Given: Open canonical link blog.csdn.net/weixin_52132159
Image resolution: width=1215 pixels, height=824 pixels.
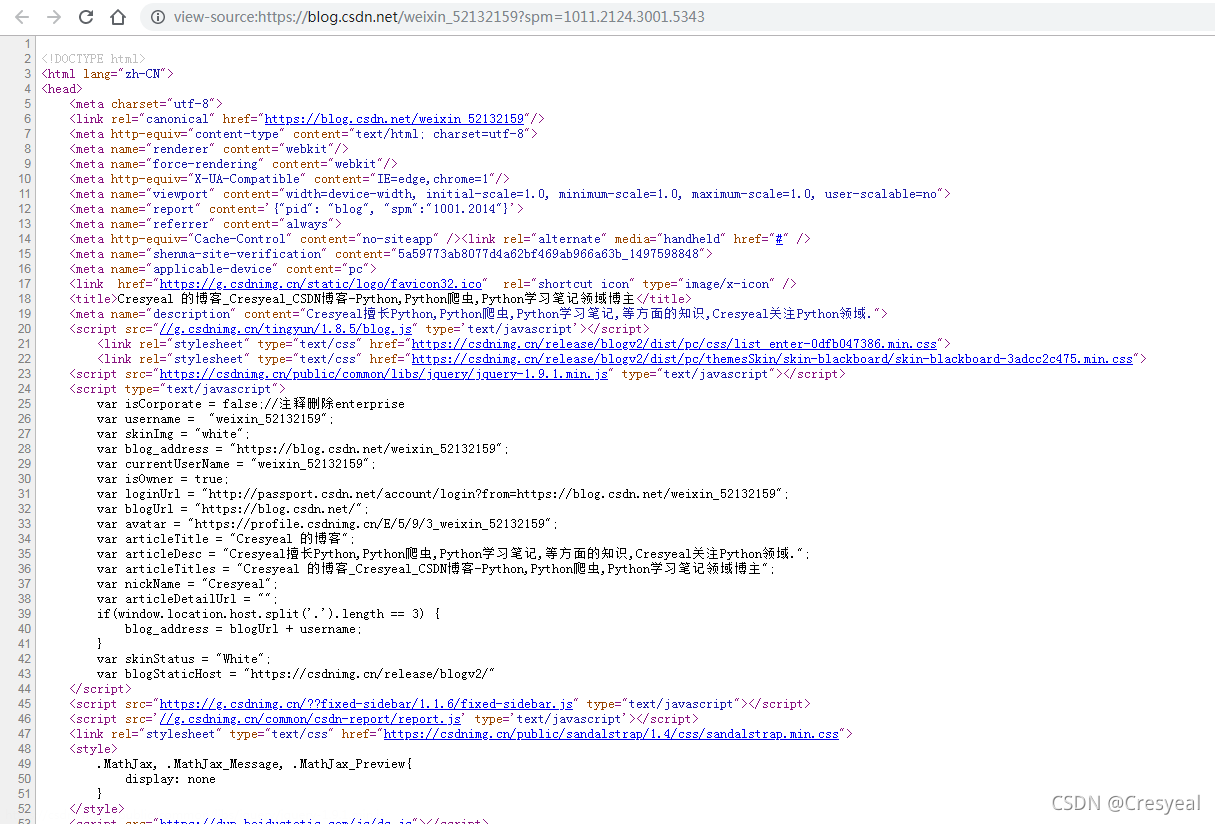Looking at the screenshot, I should pyautogui.click(x=394, y=119).
